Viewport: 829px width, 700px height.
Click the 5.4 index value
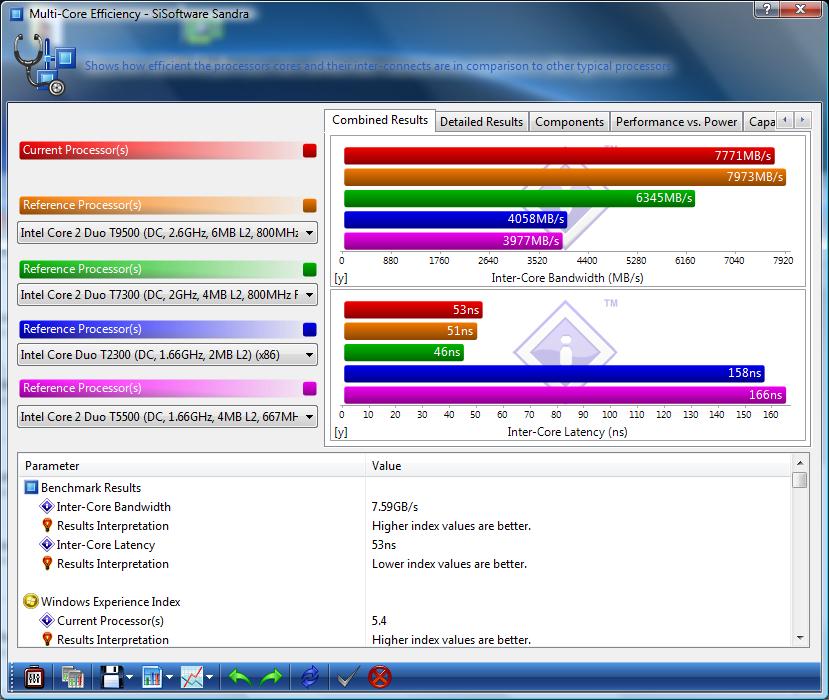click(379, 621)
